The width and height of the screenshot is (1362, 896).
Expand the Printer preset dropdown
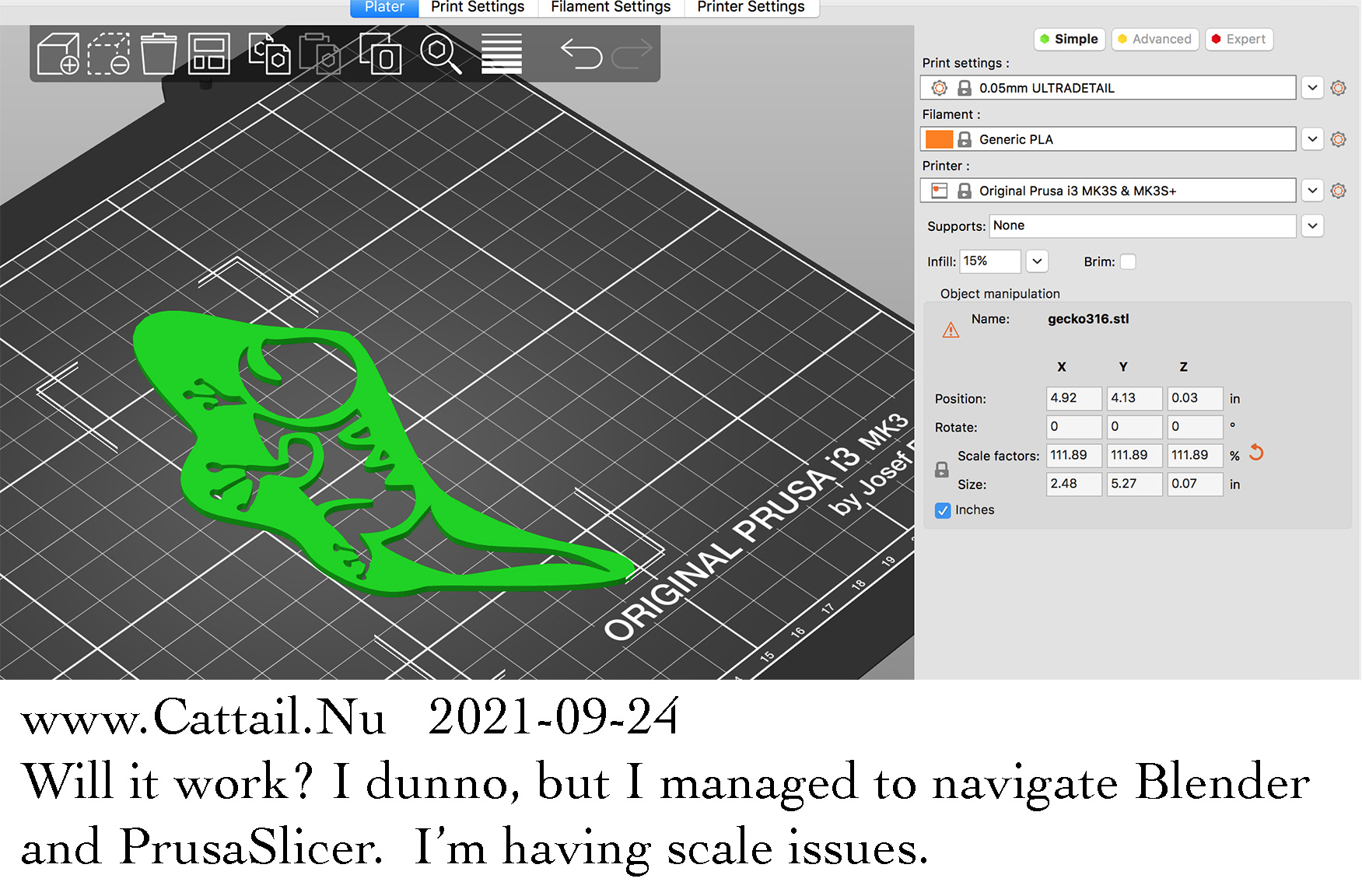1312,191
